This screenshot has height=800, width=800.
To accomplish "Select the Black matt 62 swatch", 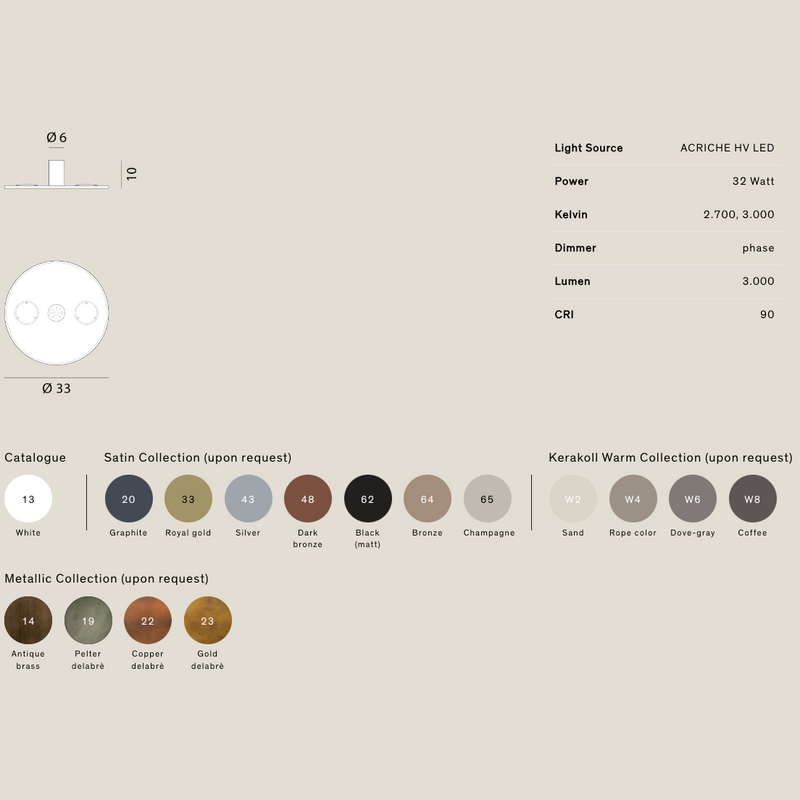I will click(x=368, y=499).
